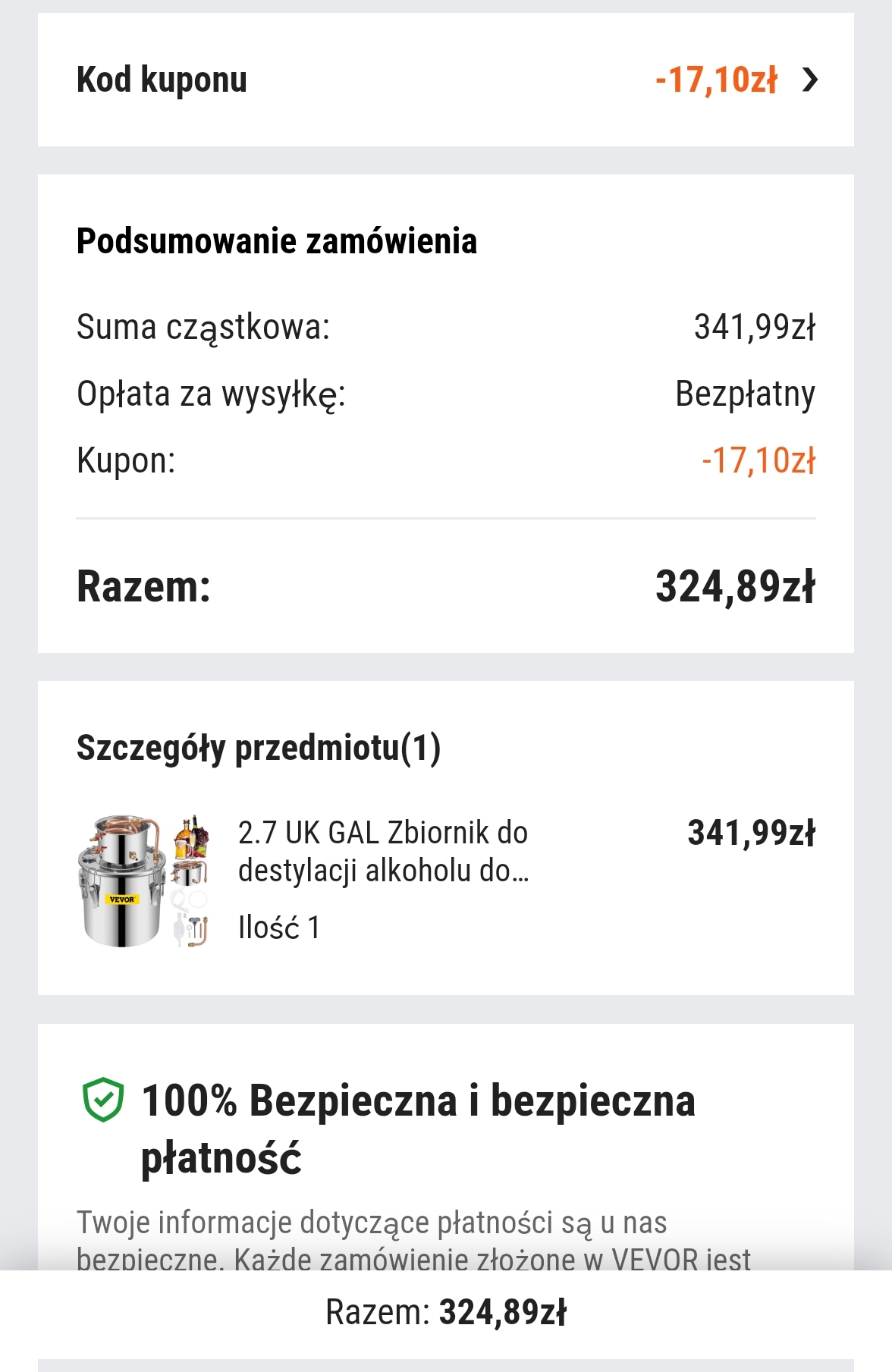892x1372 pixels.
Task: Click the Szczegóły przedmiotu(1) heading
Action: coord(259,748)
